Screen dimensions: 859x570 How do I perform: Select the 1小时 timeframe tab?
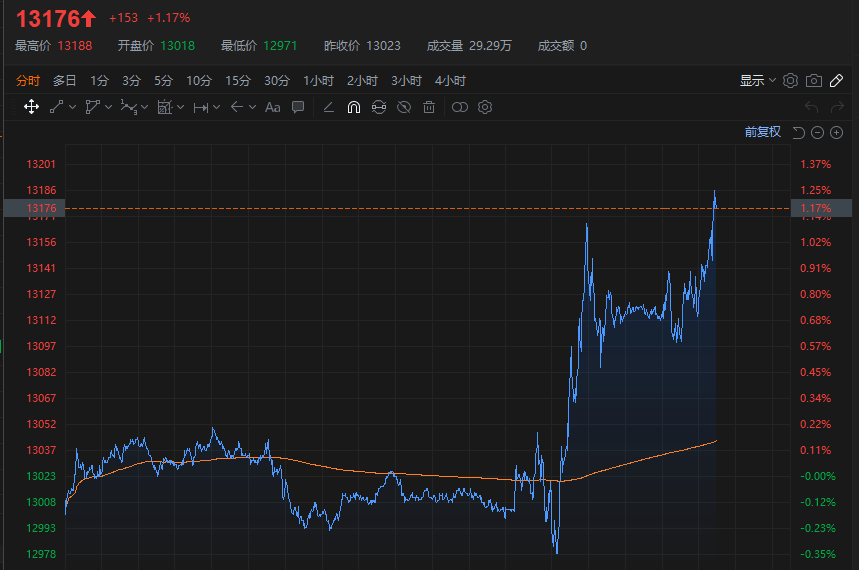tap(319, 81)
